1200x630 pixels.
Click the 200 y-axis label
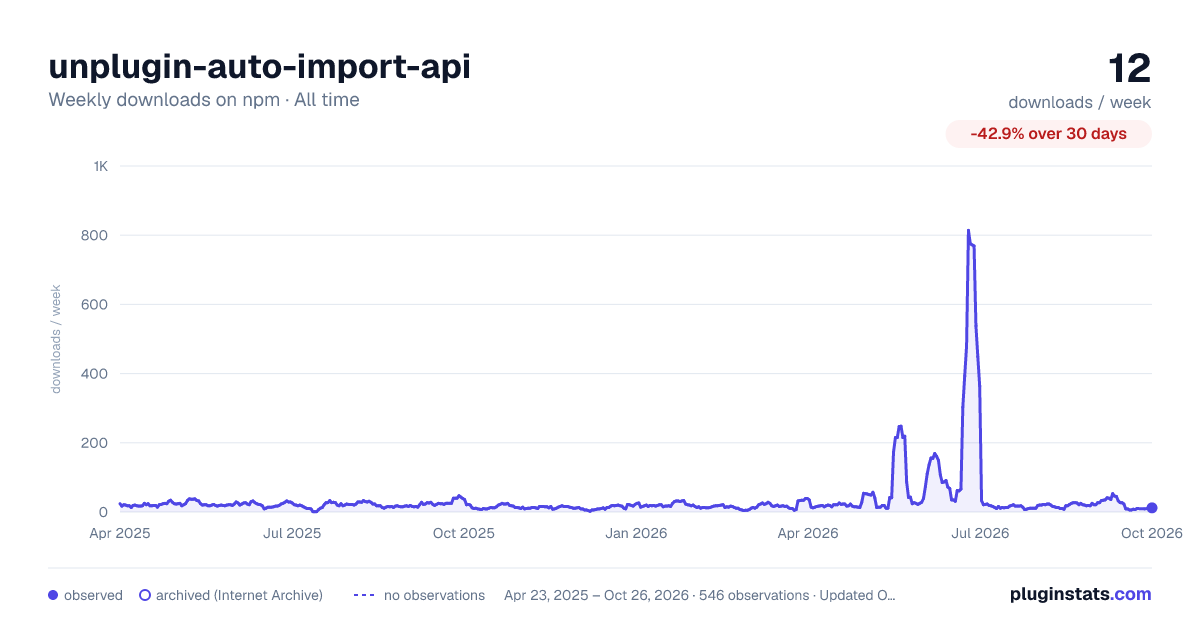(95, 442)
